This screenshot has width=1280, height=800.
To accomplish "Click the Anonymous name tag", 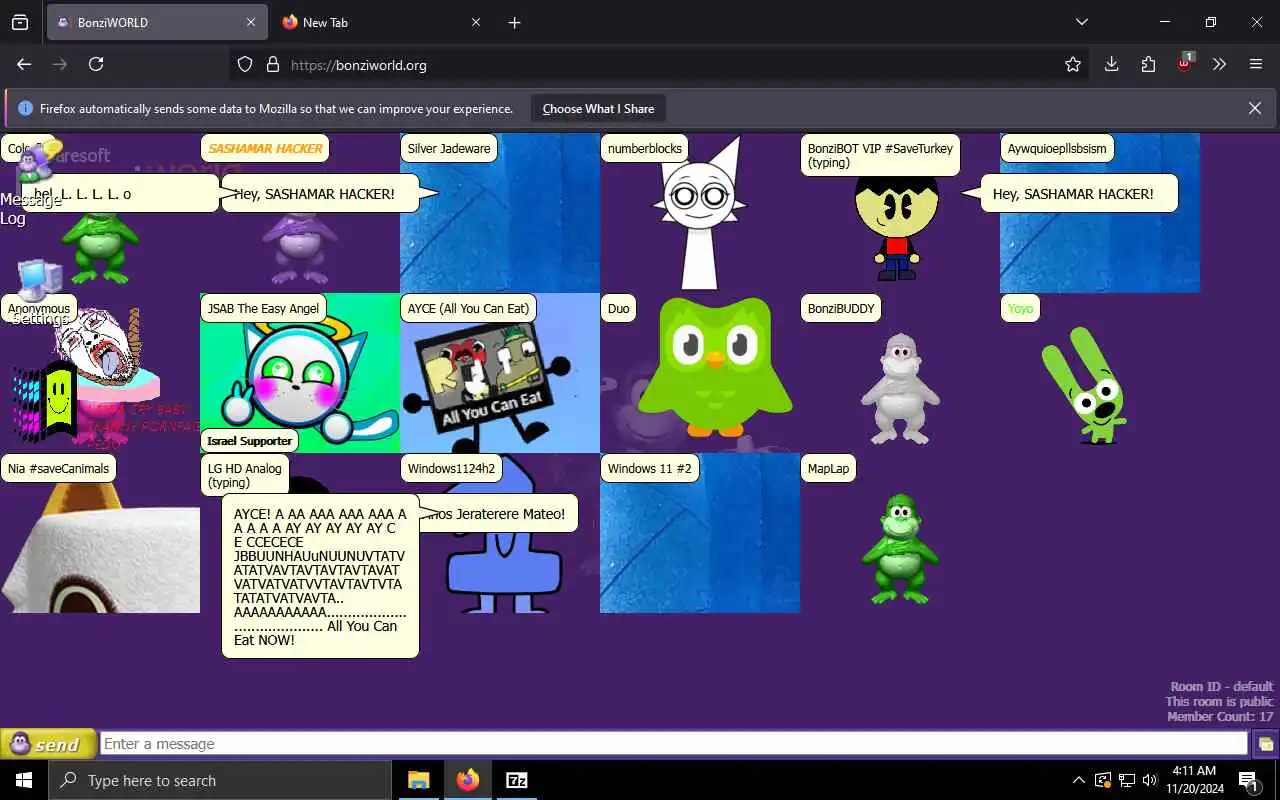I will pyautogui.click(x=39, y=308).
